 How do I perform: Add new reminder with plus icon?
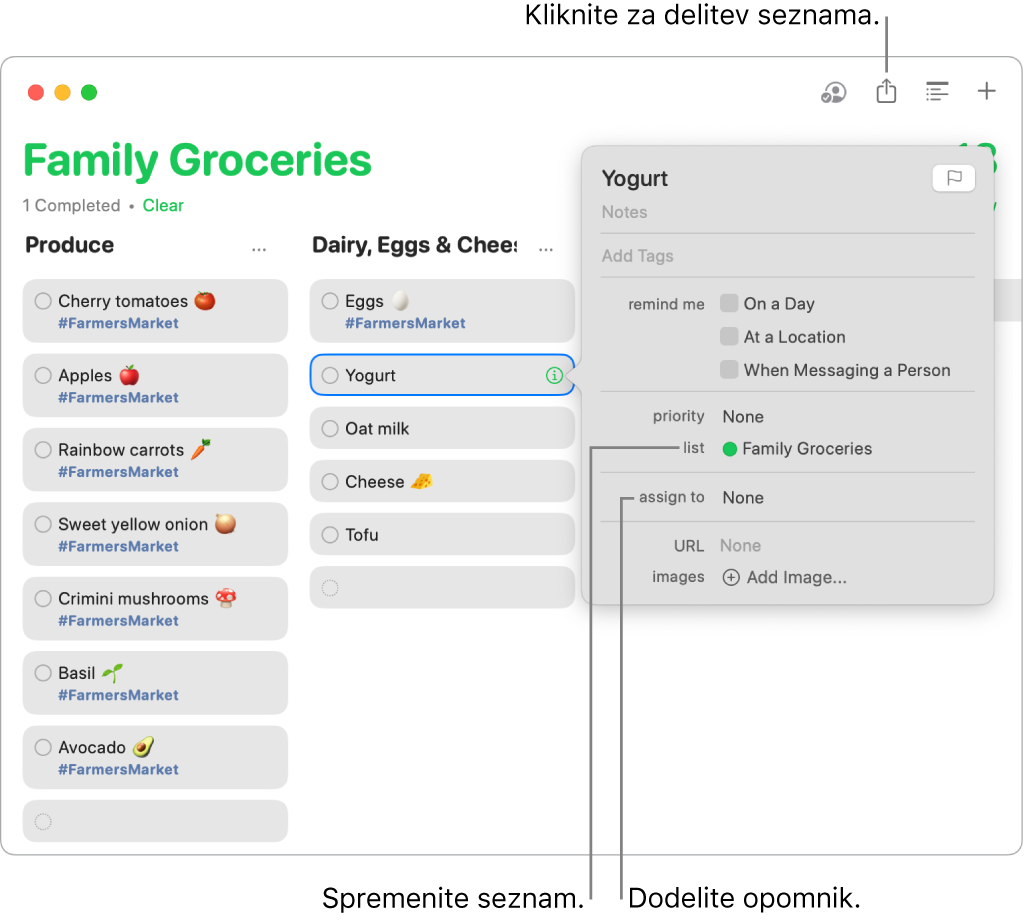point(987,92)
